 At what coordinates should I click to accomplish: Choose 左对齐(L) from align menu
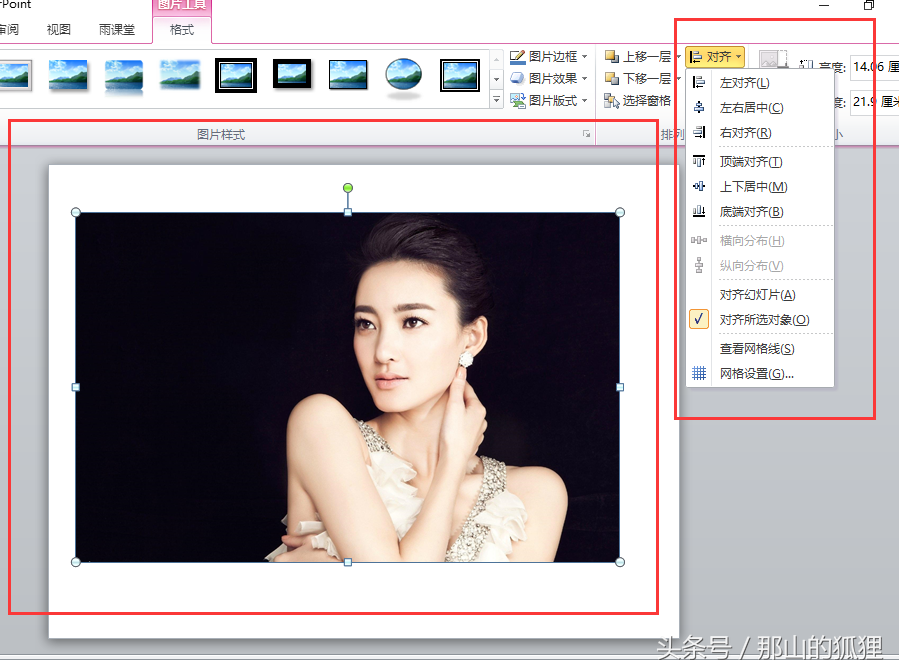(760, 83)
